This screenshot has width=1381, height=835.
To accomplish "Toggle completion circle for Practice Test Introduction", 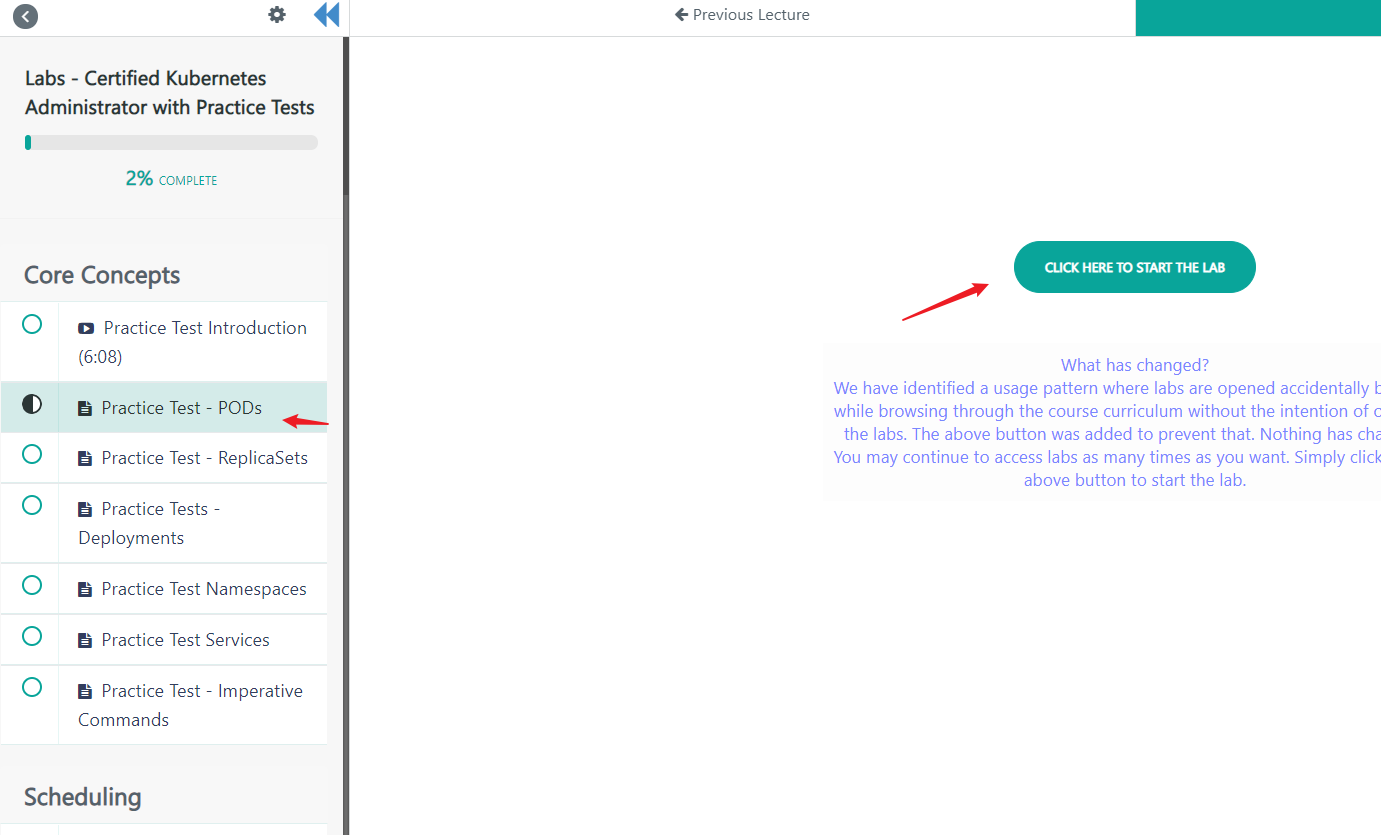I will coord(32,324).
